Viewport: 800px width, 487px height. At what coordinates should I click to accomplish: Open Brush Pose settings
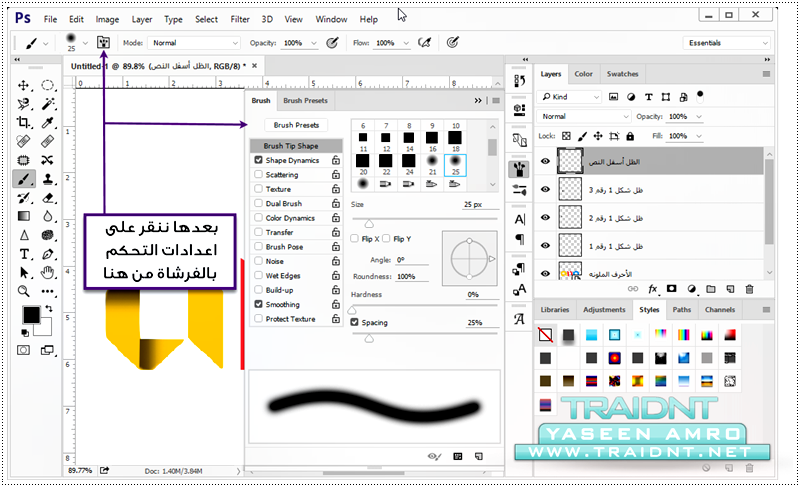pyautogui.click(x=285, y=246)
